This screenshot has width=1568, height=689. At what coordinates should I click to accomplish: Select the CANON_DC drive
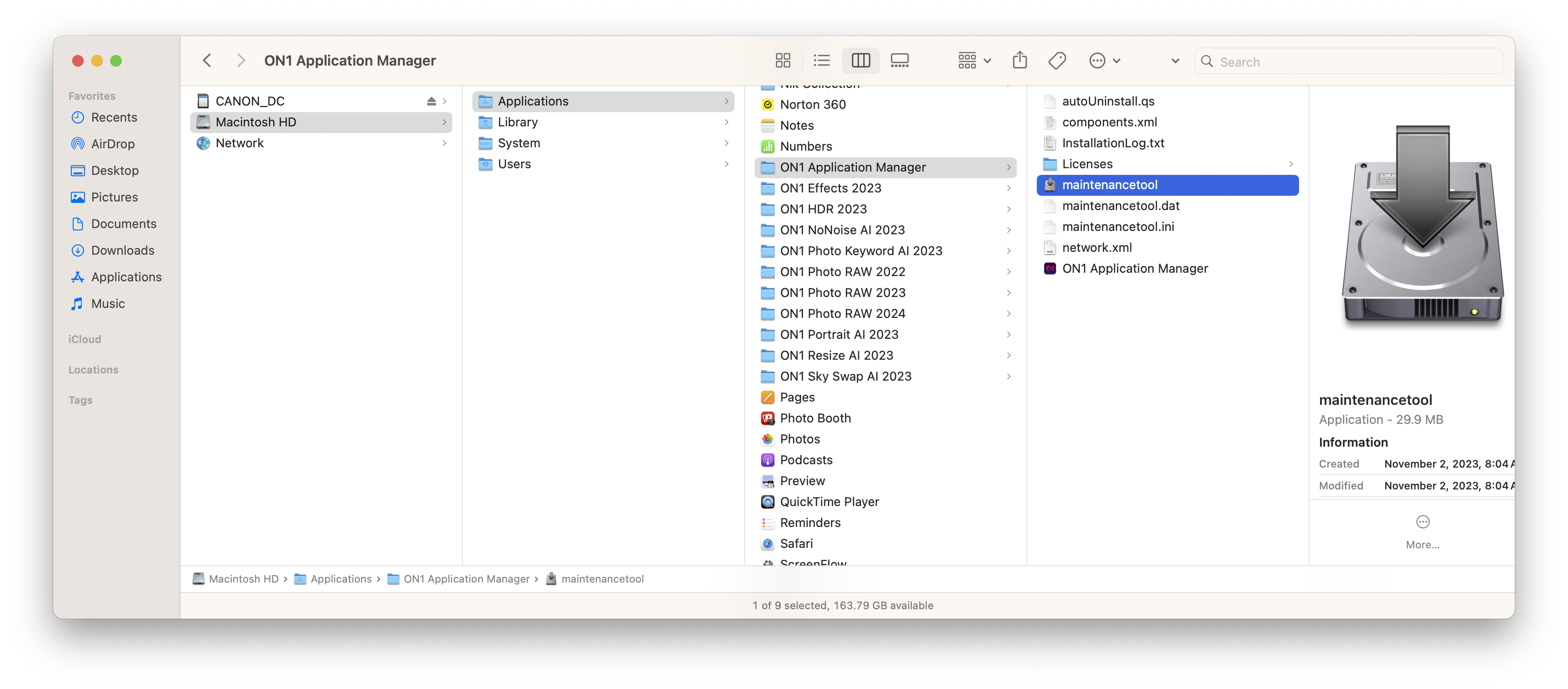pyautogui.click(x=321, y=101)
